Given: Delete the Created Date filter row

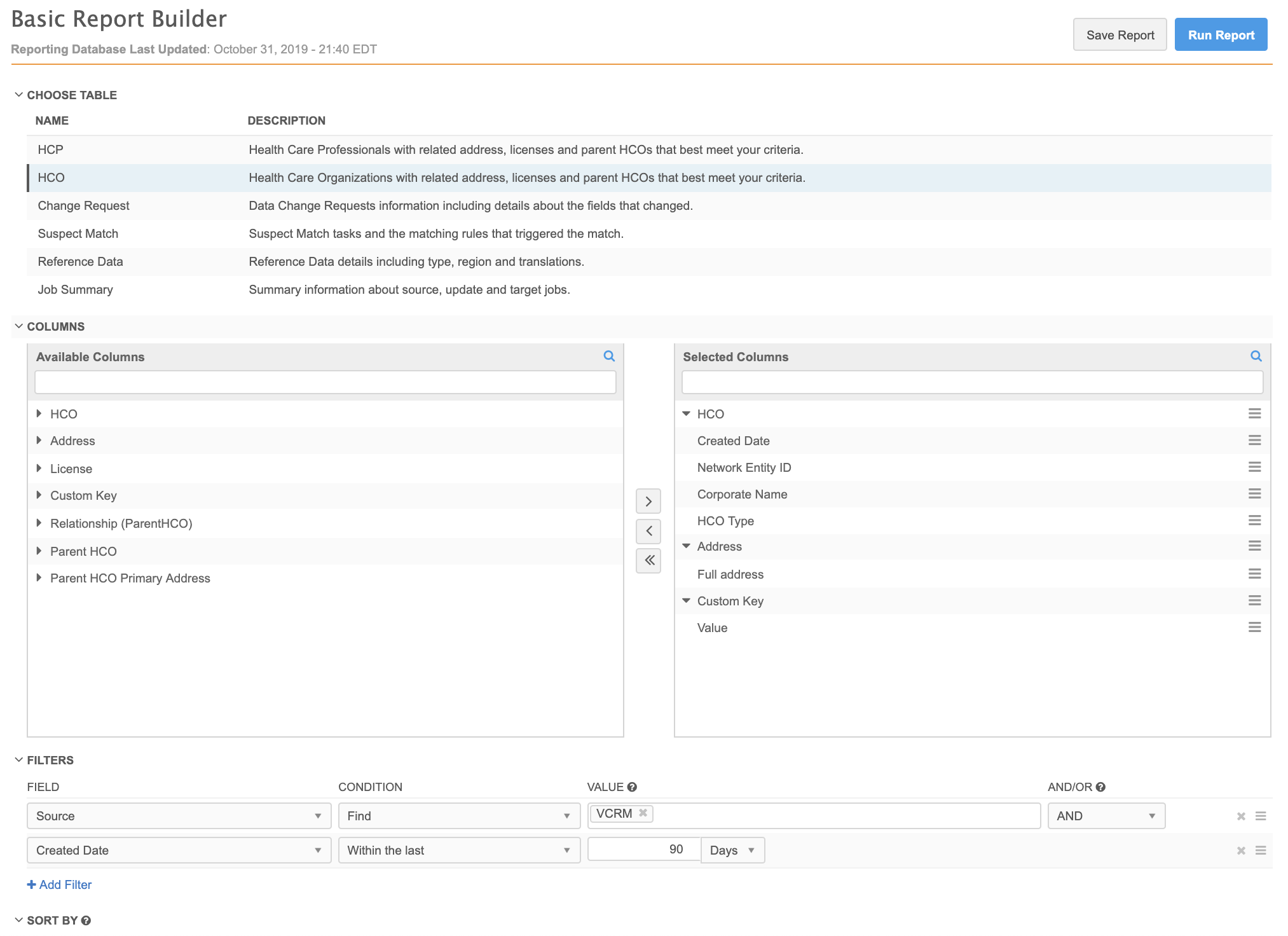Looking at the screenshot, I should (1240, 850).
